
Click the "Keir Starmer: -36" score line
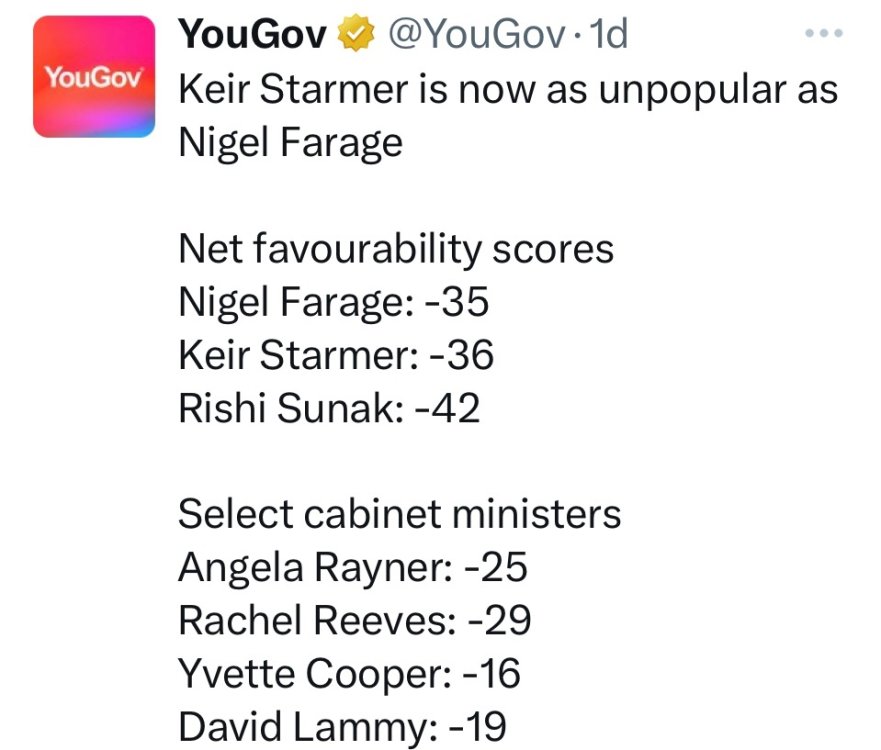point(336,355)
